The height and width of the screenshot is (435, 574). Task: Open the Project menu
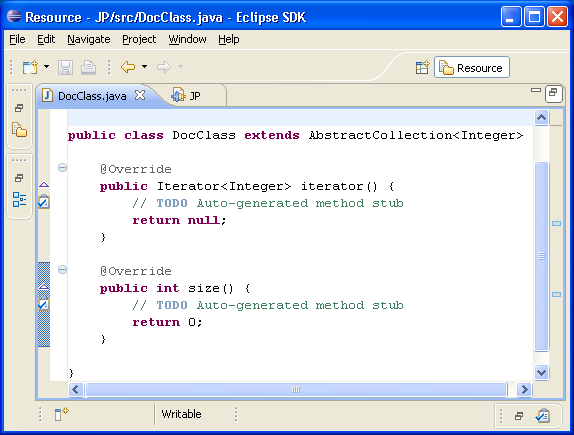pyautogui.click(x=139, y=39)
